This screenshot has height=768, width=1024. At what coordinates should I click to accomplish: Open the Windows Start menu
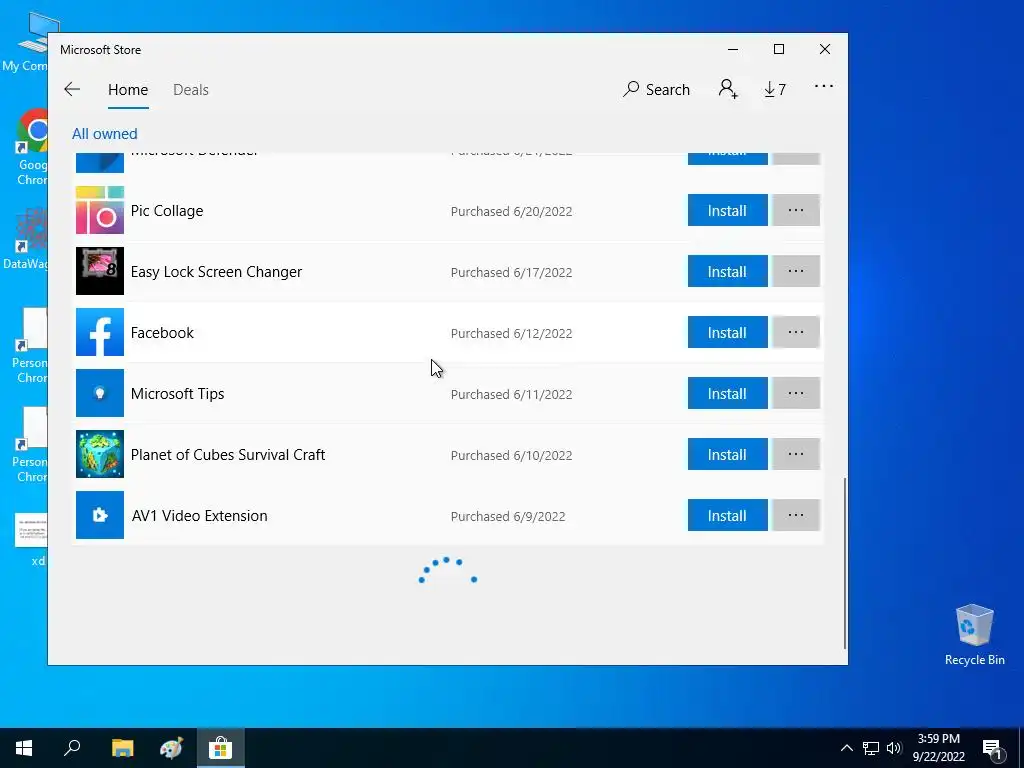24,748
